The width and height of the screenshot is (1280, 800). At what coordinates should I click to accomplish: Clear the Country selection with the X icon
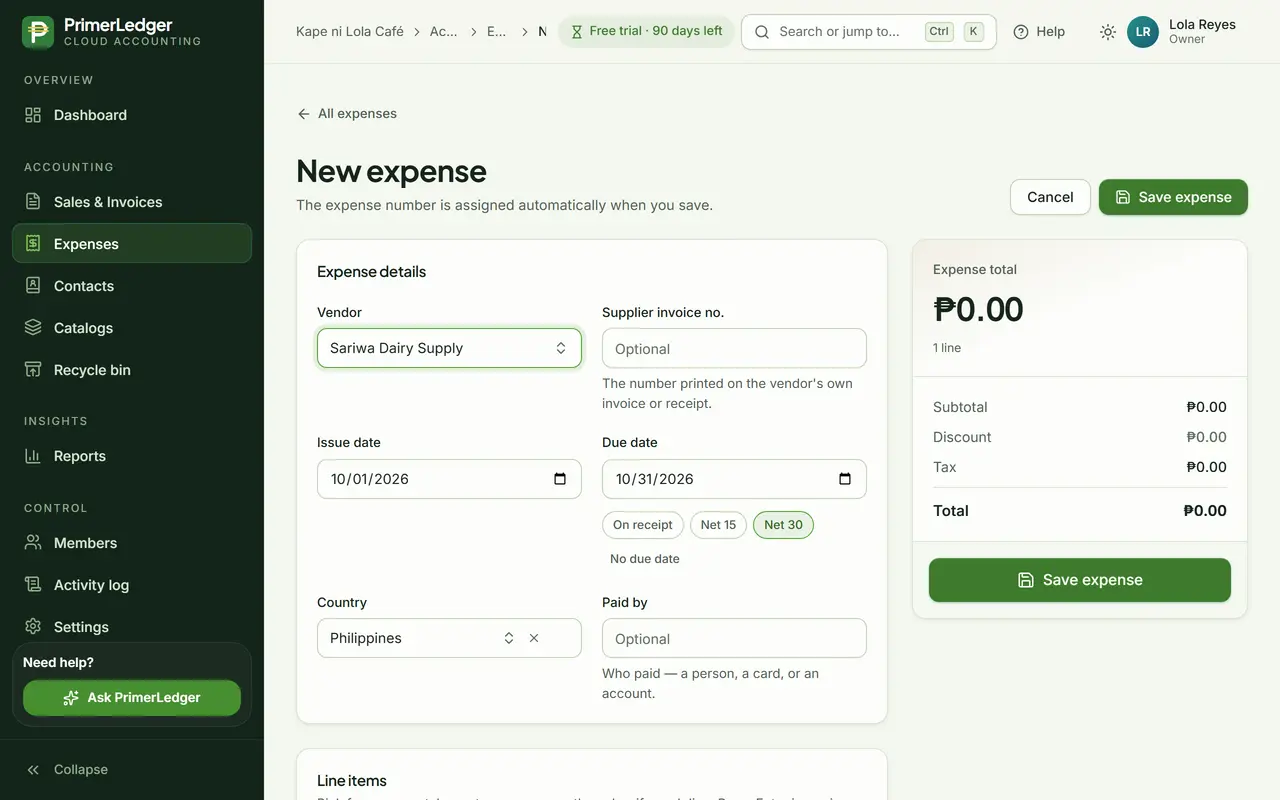click(x=534, y=638)
